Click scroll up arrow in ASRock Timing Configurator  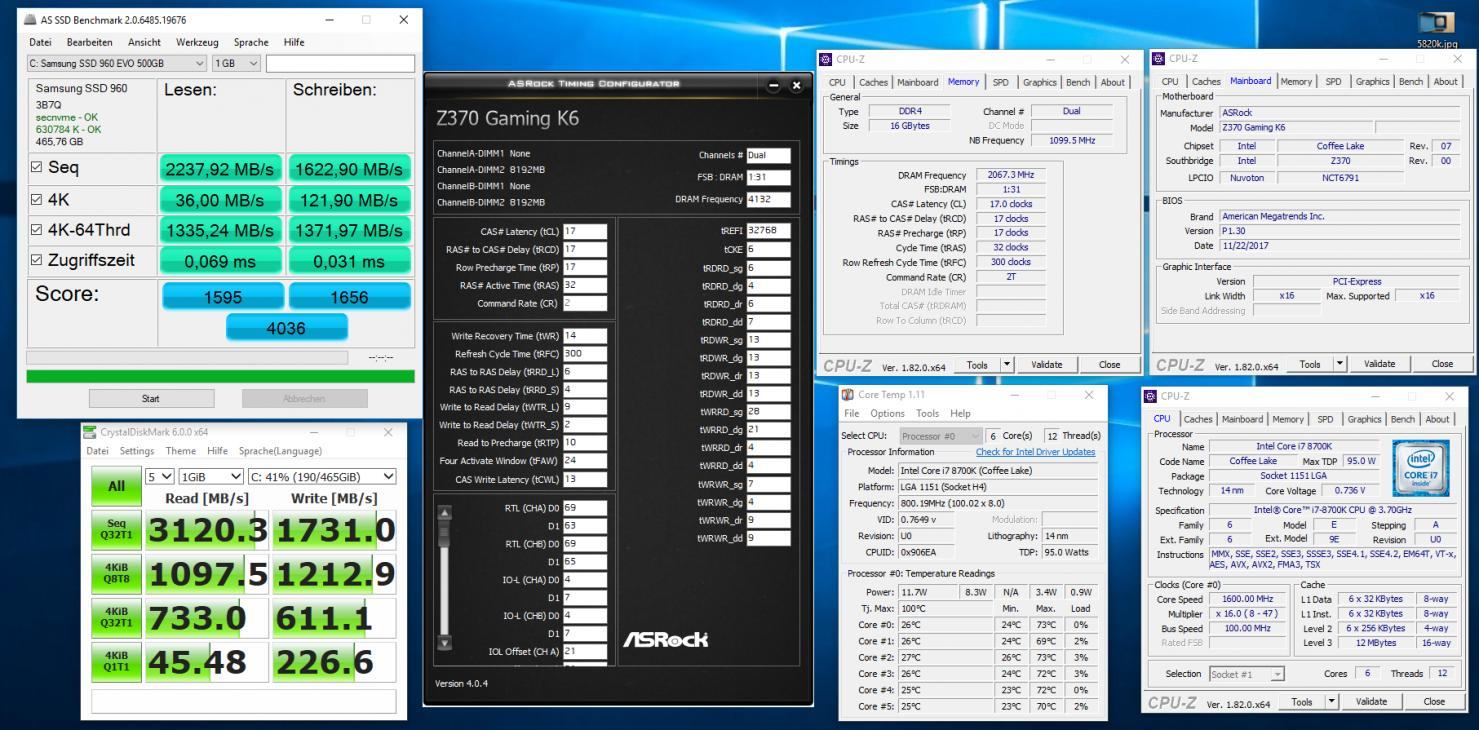[x=445, y=513]
